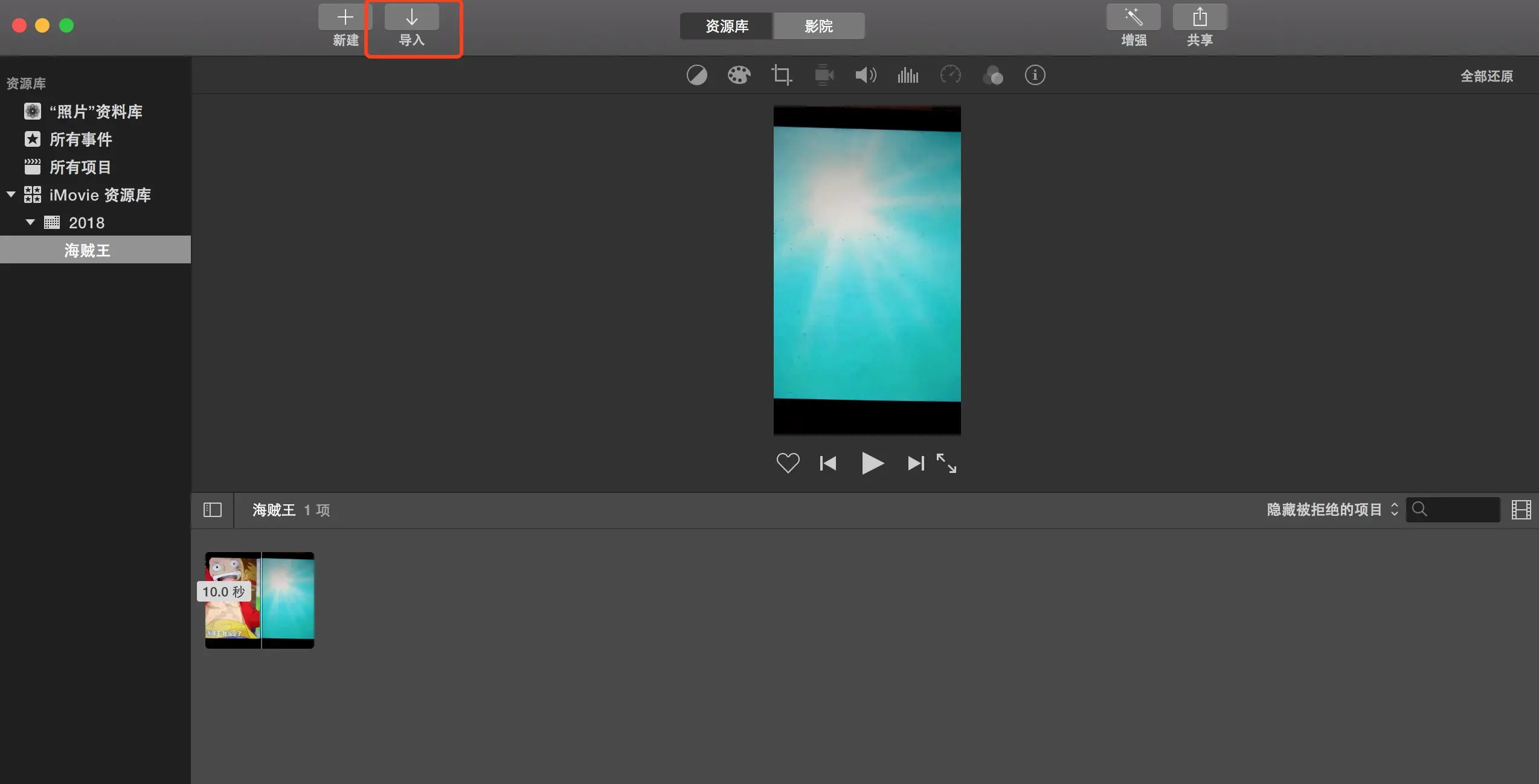
Task: Select the cropping tool
Action: tap(781, 76)
